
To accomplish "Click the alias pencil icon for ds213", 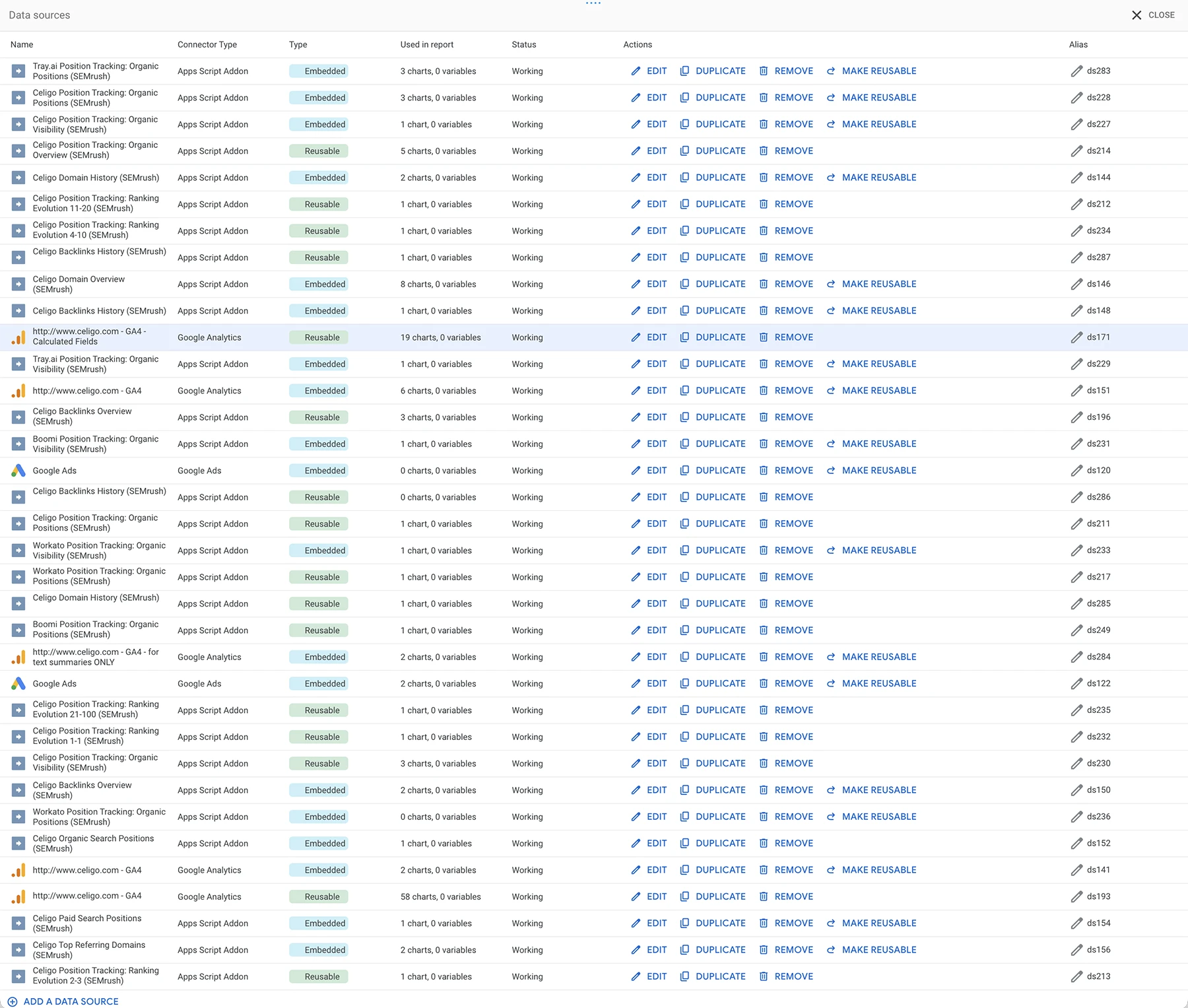I will click(x=1076, y=976).
